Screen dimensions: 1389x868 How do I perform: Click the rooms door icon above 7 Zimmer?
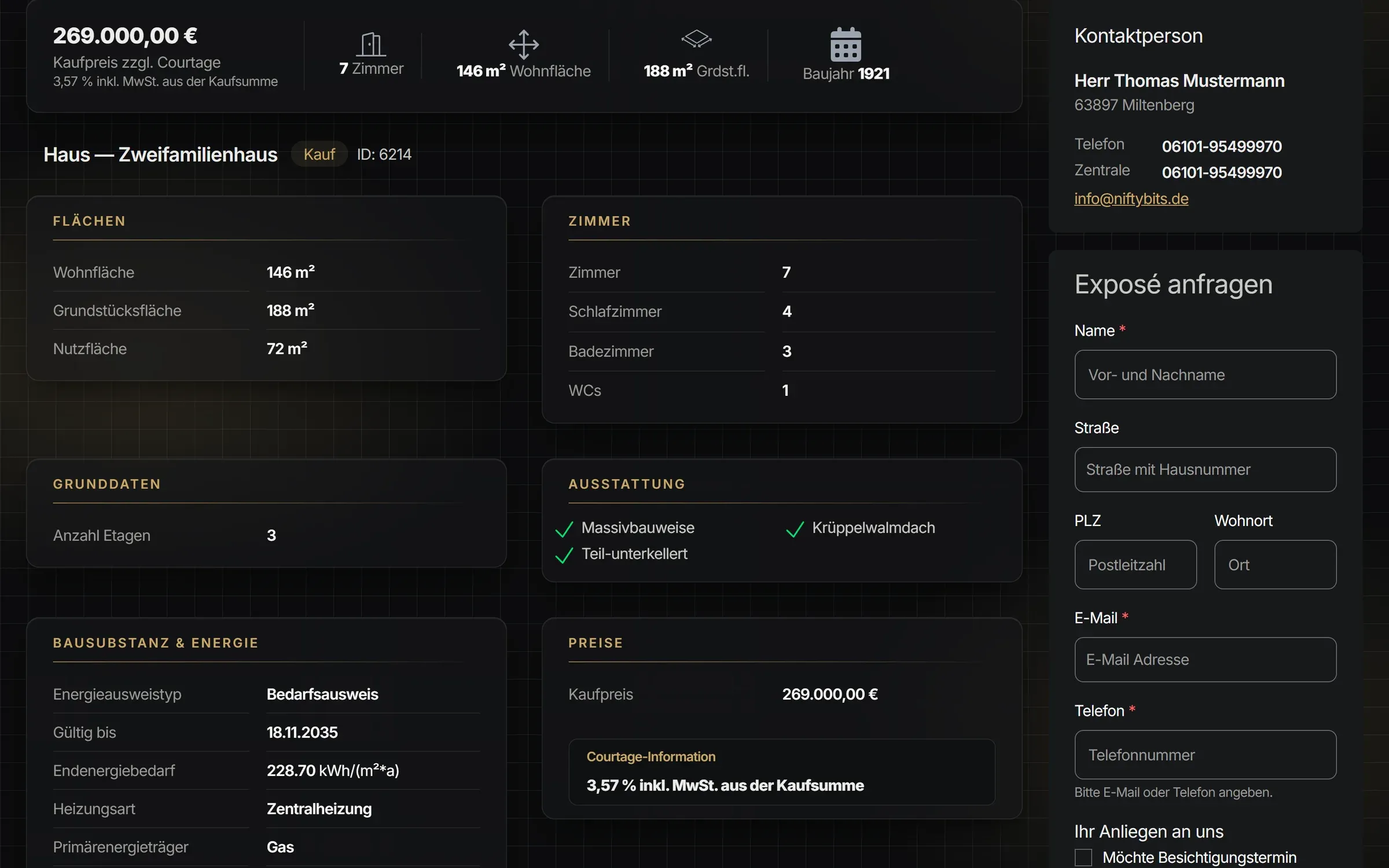coord(370,44)
